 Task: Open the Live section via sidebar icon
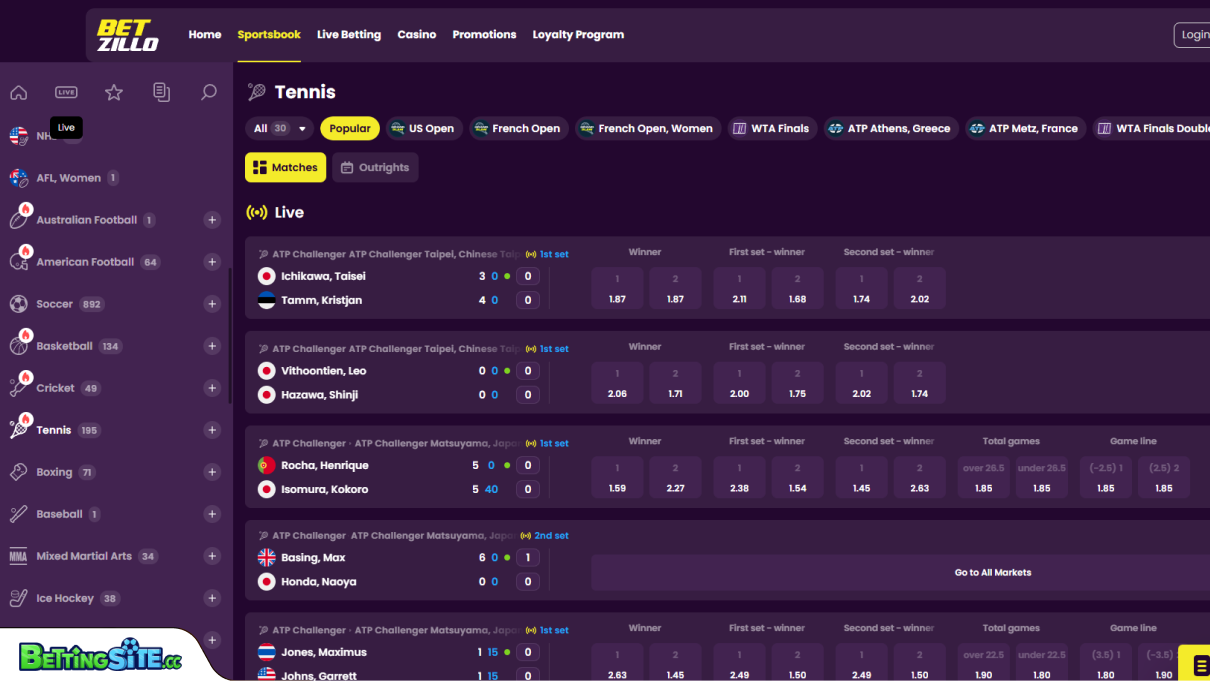pyautogui.click(x=66, y=92)
